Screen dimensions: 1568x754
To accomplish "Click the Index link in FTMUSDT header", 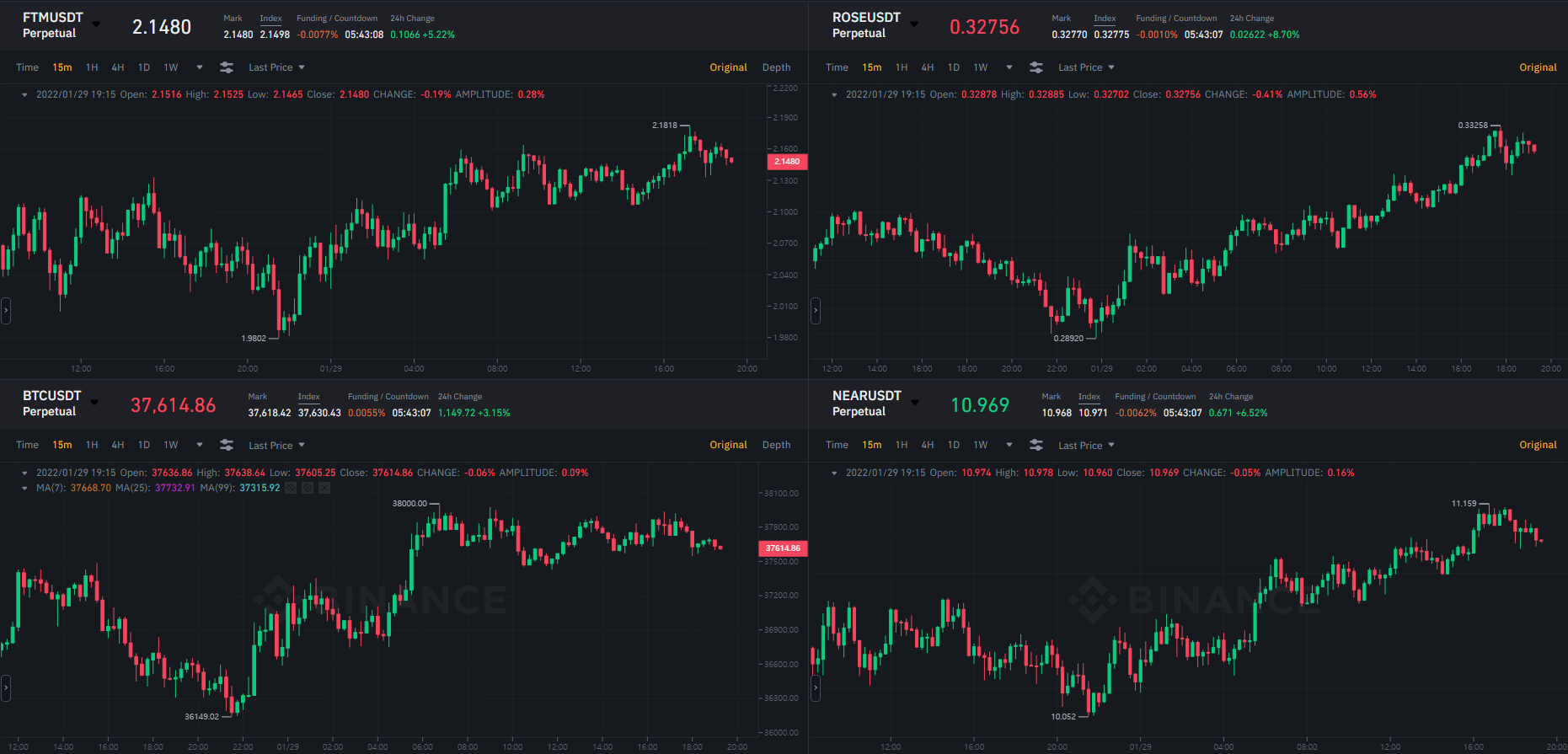I will (x=270, y=19).
